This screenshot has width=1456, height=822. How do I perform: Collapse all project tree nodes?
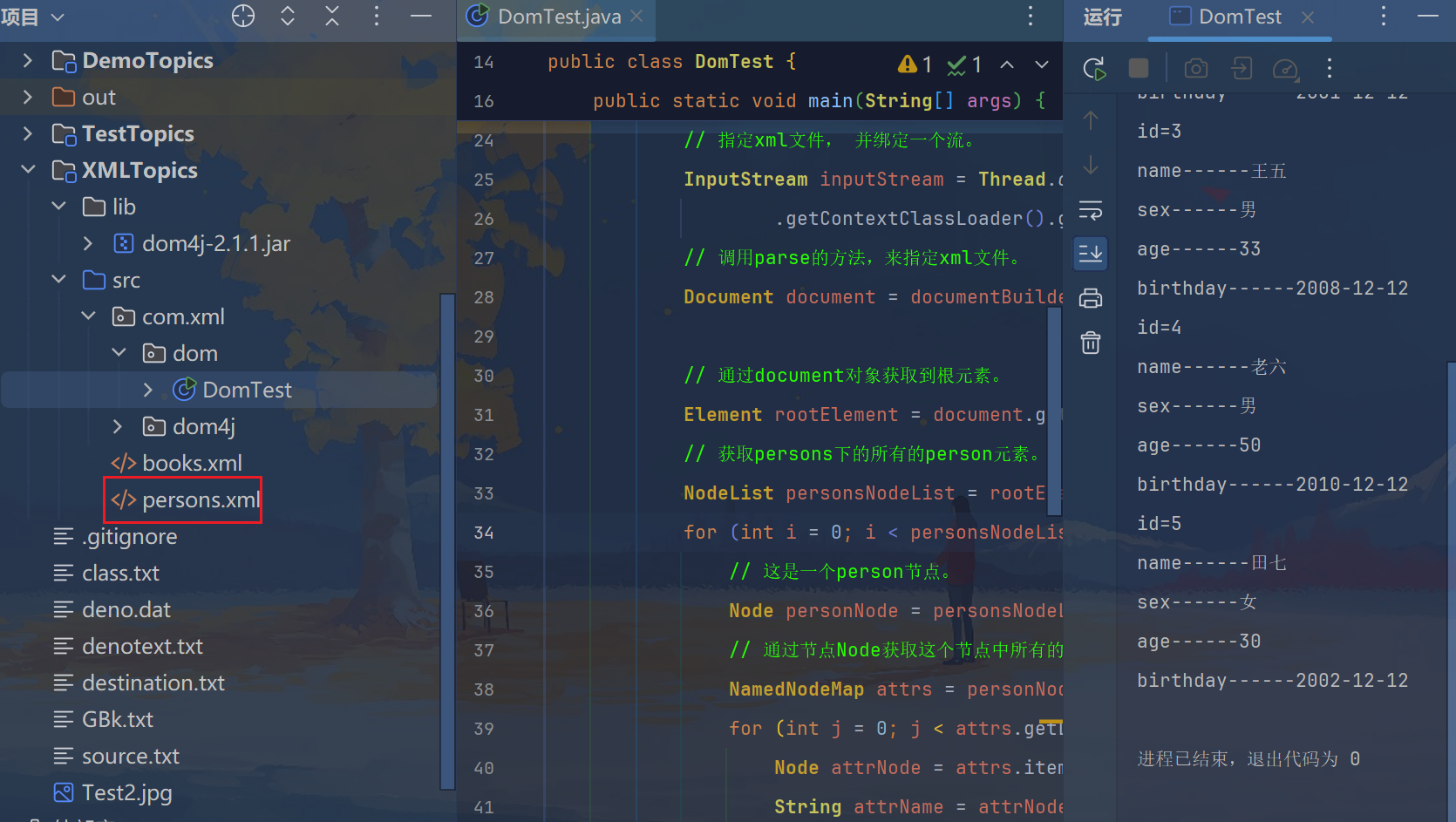332,16
